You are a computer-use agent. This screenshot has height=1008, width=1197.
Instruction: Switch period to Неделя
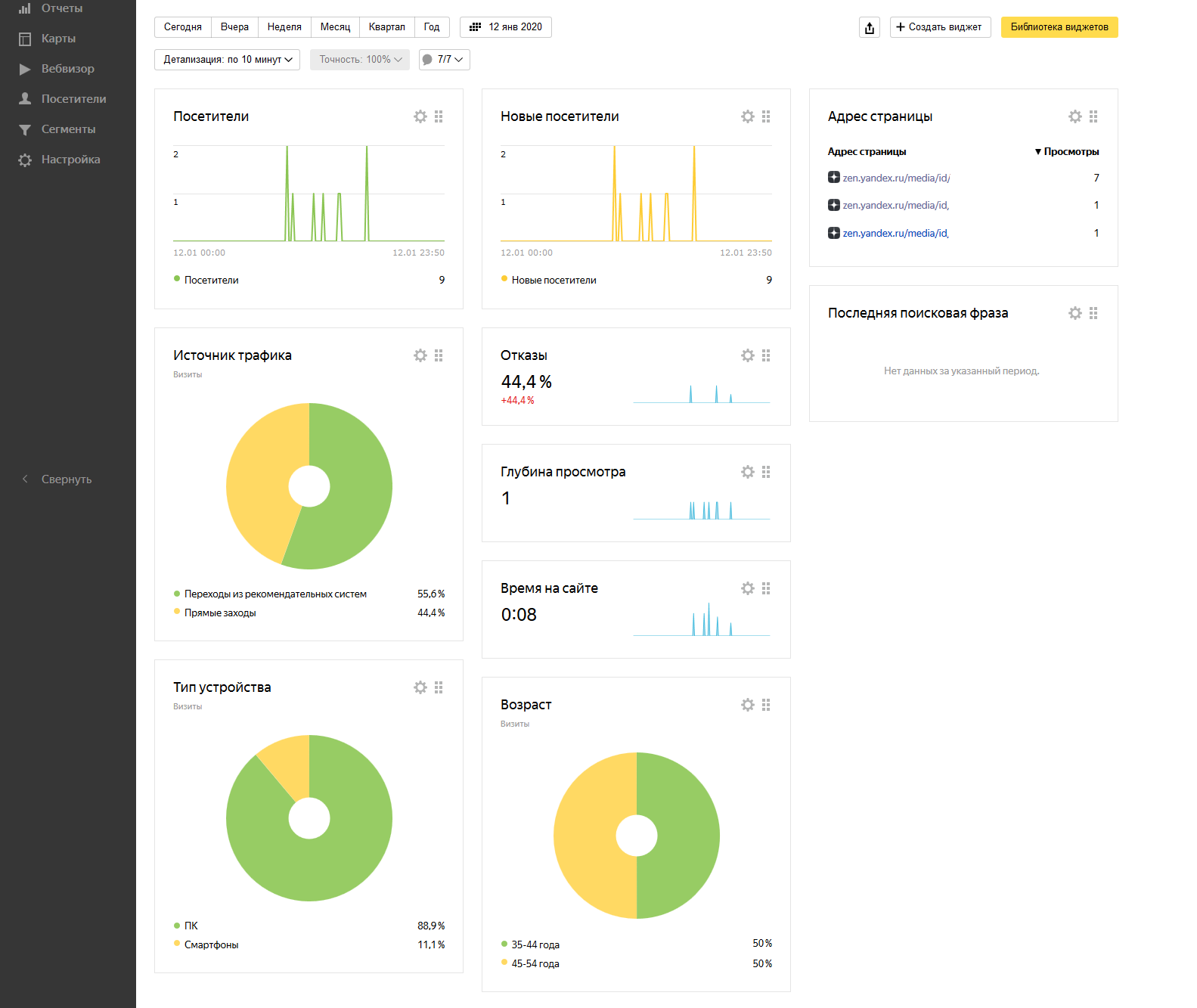pyautogui.click(x=284, y=27)
